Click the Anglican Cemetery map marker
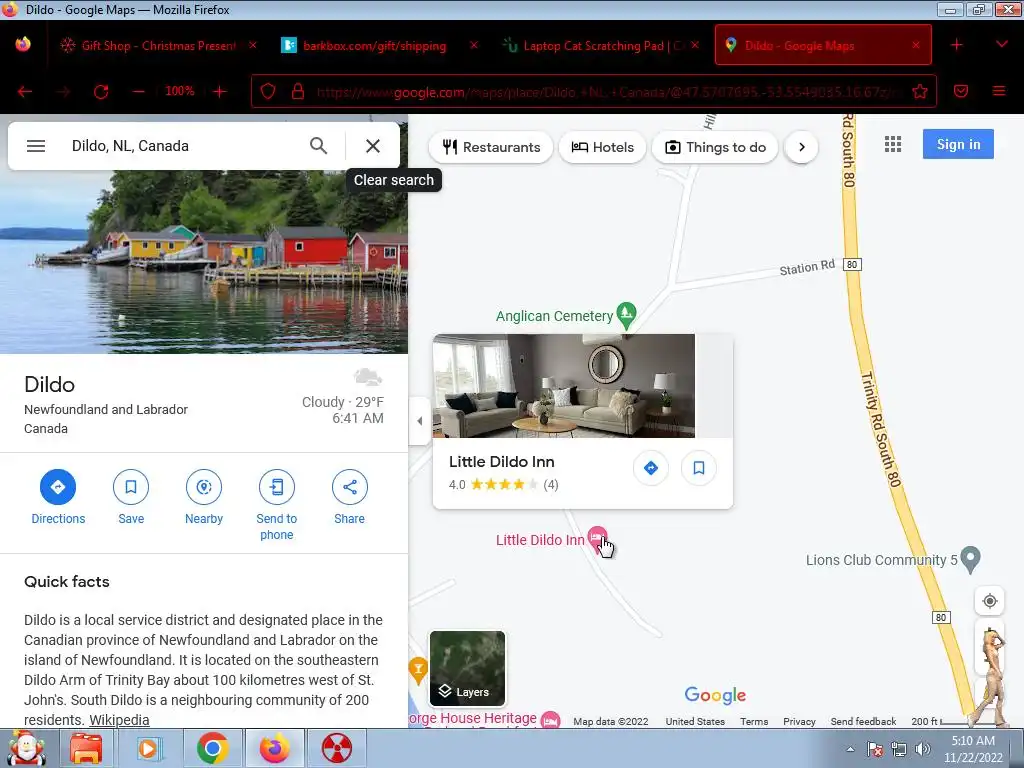1024x768 pixels. click(x=626, y=315)
